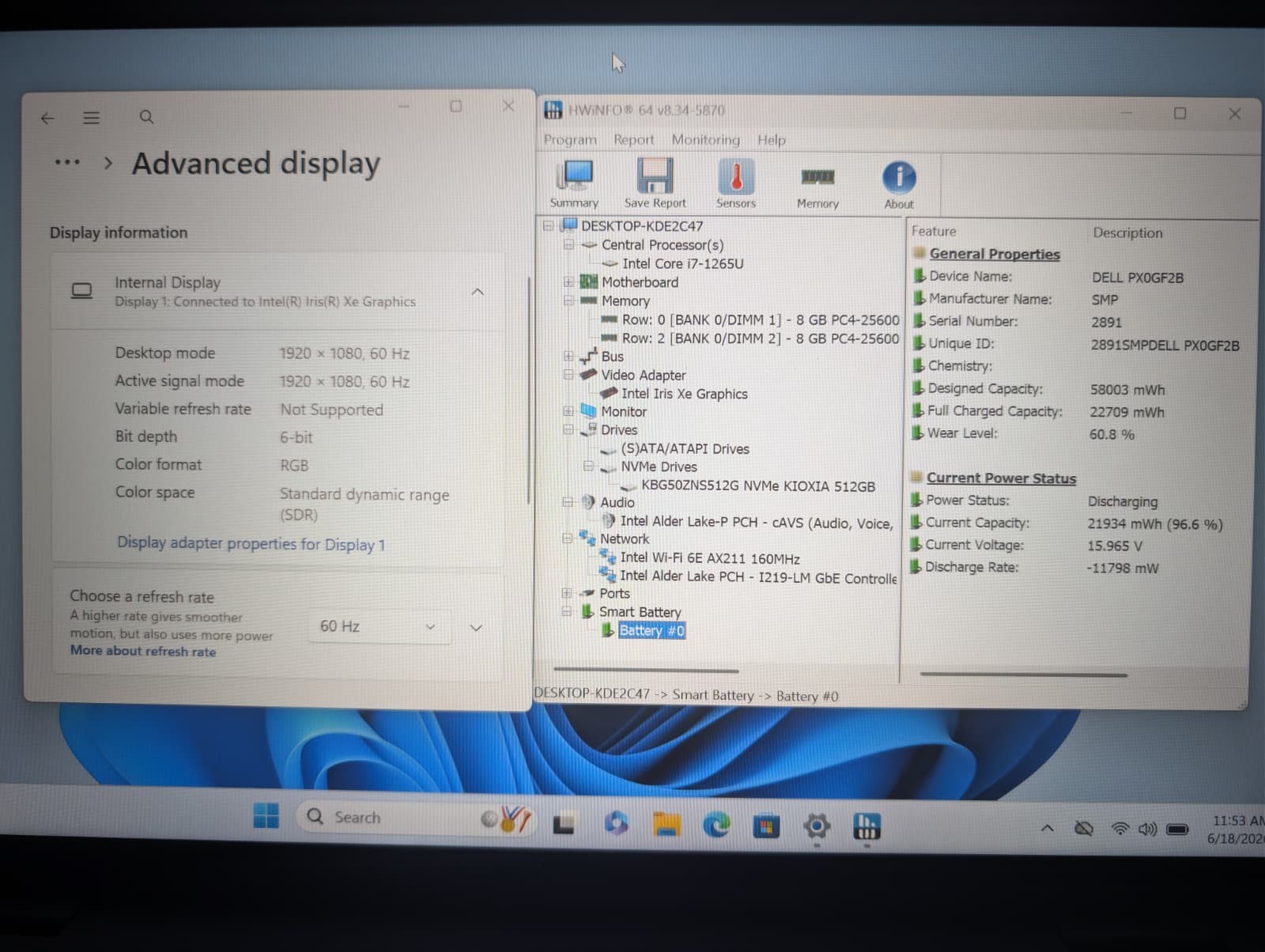Screen dimensions: 1265x952
Task: Open the Sensors thermometer icon
Action: pos(736,183)
